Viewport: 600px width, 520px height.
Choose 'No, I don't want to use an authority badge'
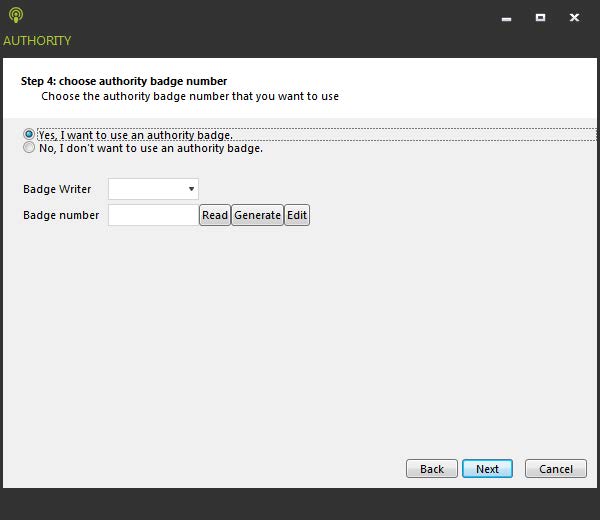[x=29, y=148]
